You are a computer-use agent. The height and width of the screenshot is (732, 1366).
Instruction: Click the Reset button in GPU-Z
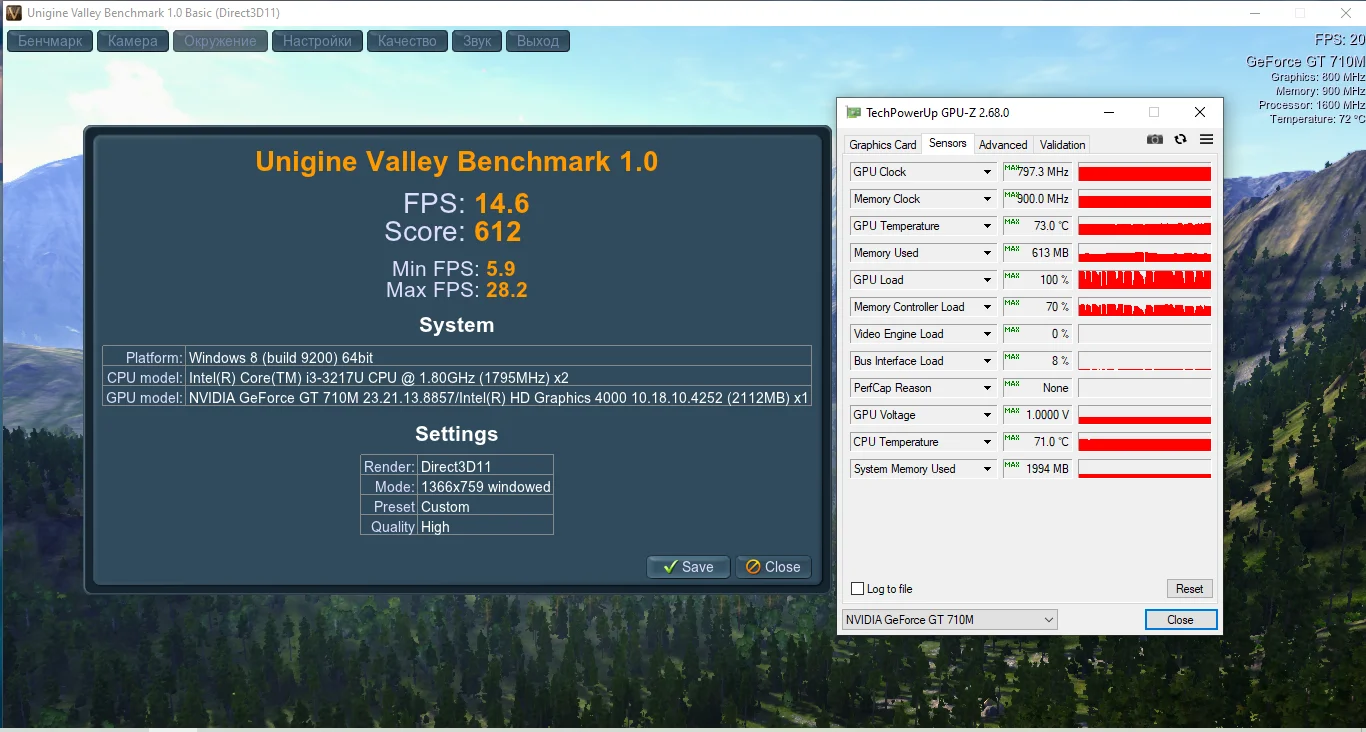point(1189,589)
